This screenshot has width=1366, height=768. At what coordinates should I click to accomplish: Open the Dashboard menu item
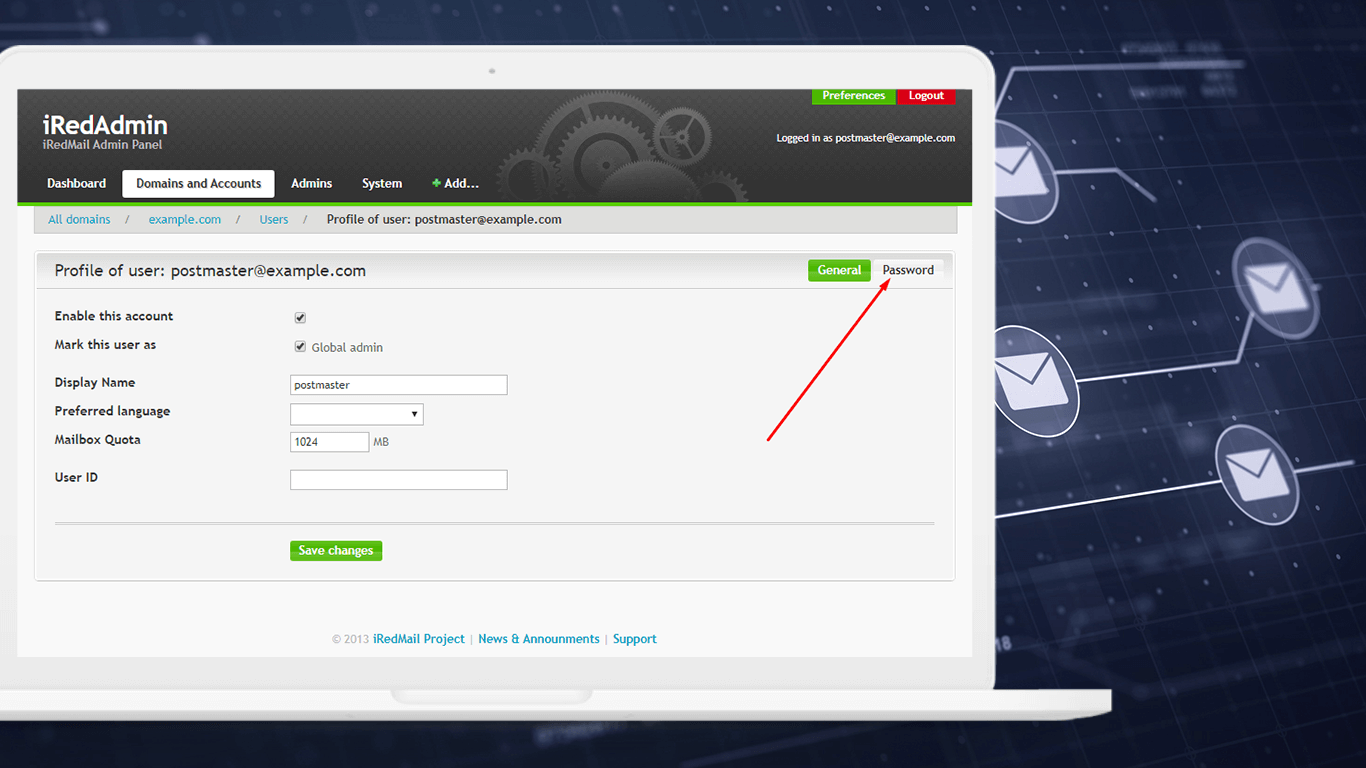tap(76, 184)
